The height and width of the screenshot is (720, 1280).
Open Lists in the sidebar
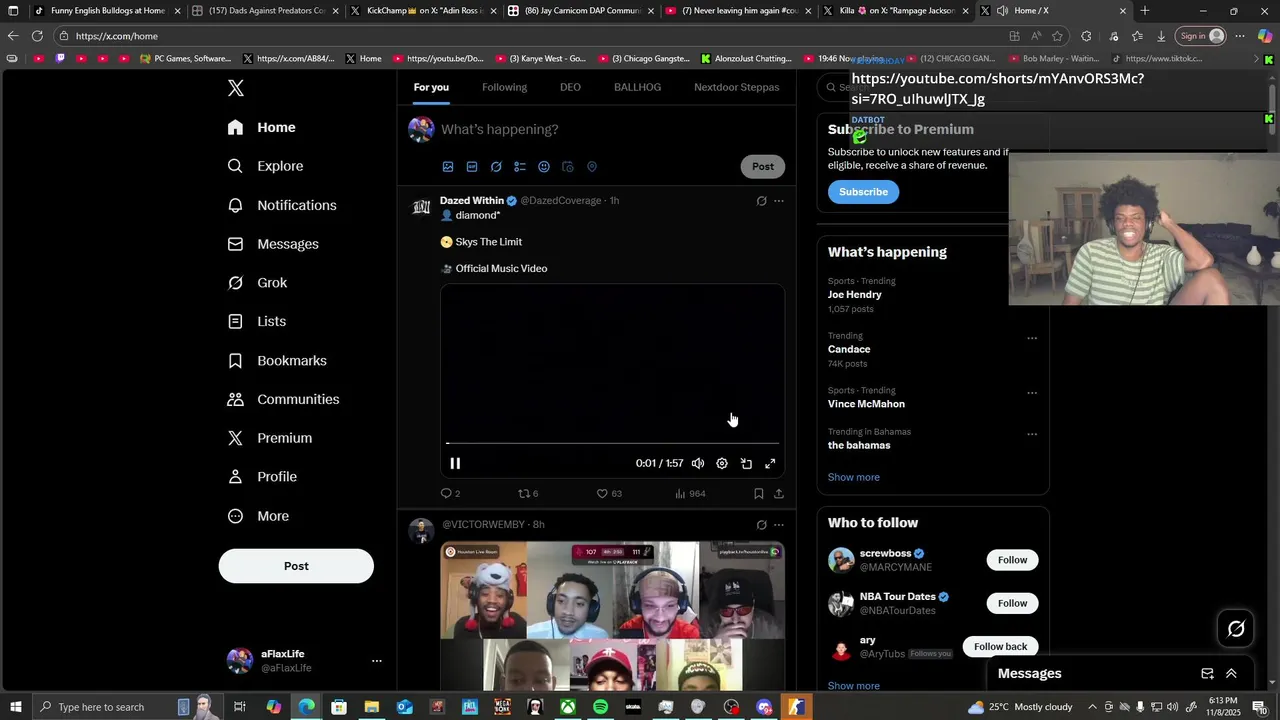click(x=257, y=321)
